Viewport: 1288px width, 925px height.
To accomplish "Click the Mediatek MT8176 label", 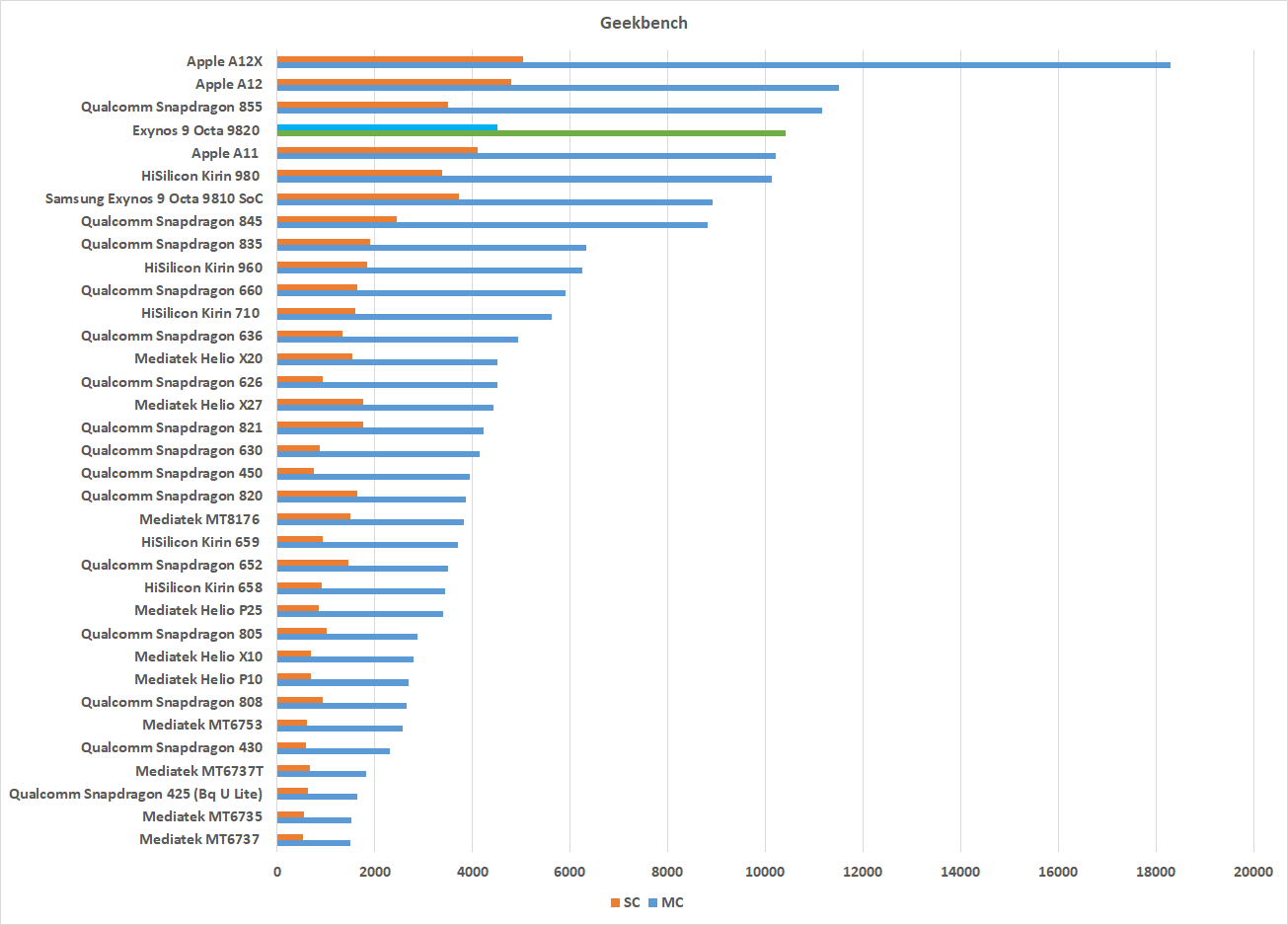I will pyautogui.click(x=199, y=519).
